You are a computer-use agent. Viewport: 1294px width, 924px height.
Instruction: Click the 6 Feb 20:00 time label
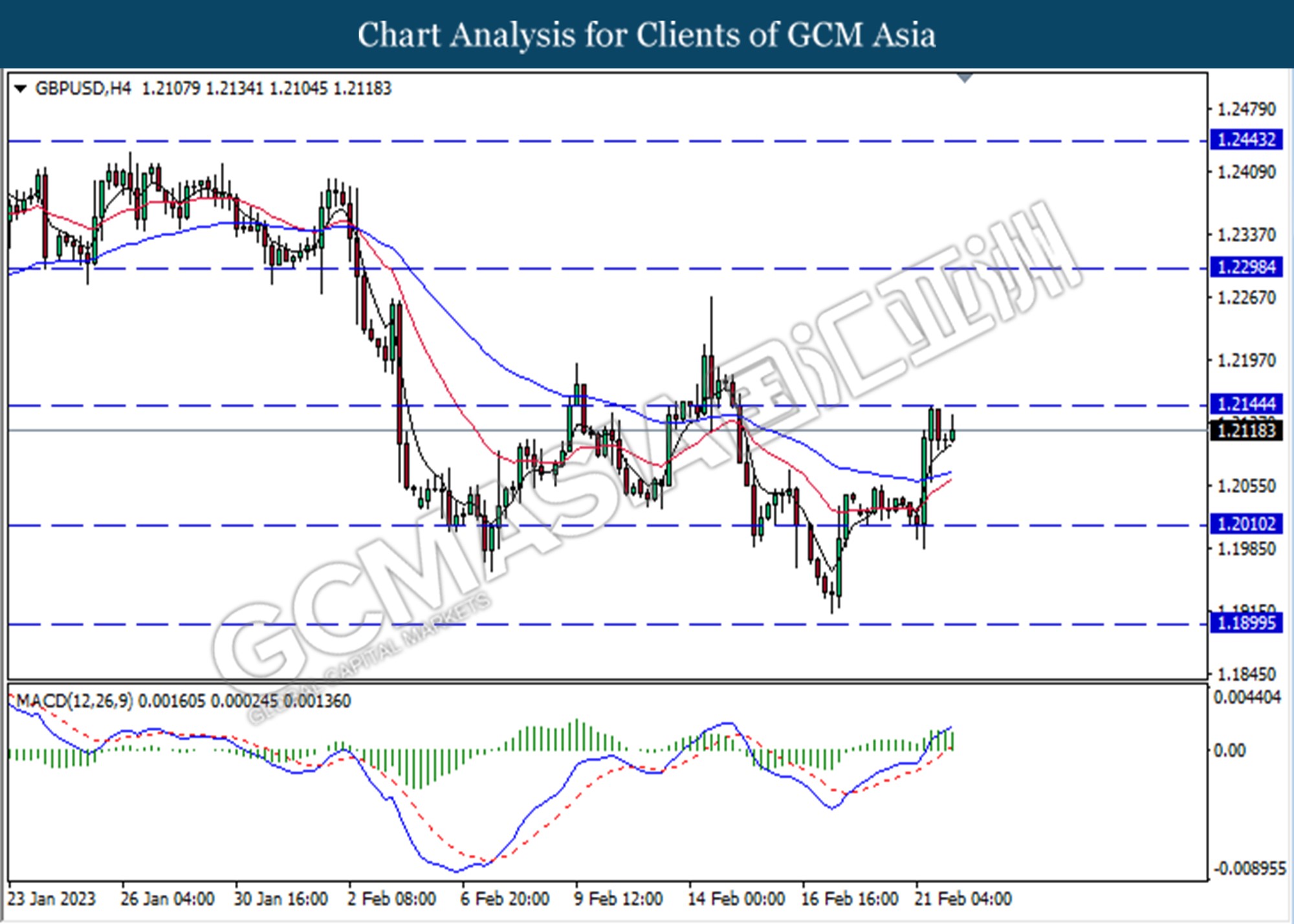coord(505,899)
